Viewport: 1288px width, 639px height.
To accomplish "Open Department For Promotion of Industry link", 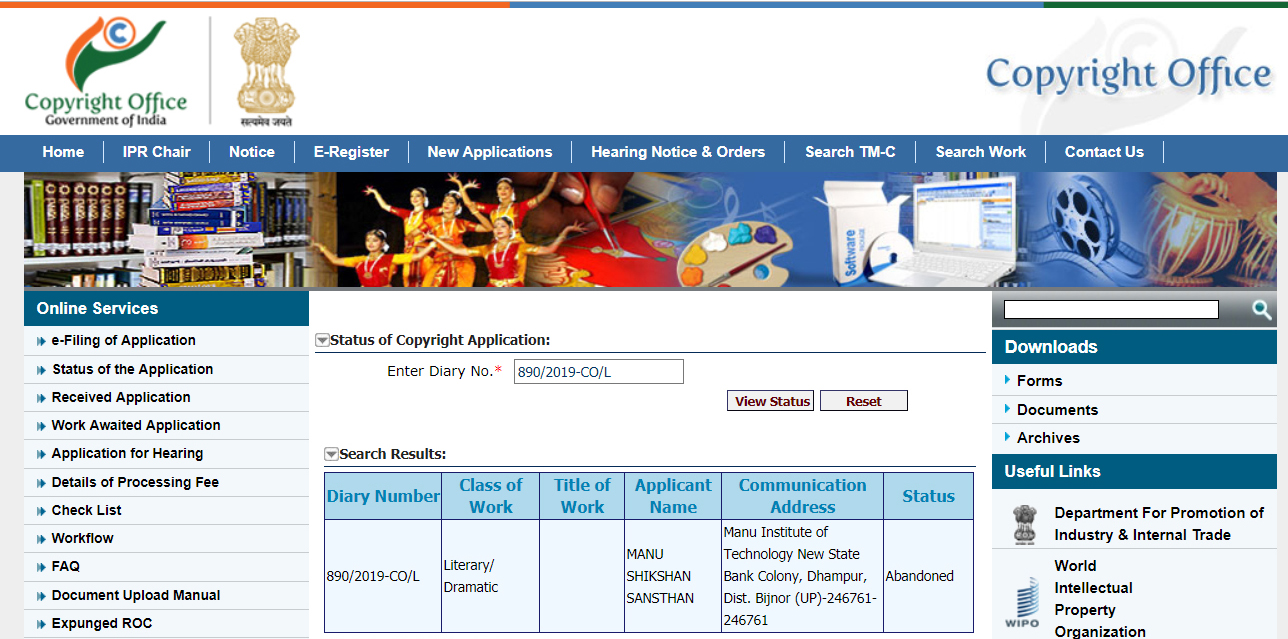I will (1159, 524).
